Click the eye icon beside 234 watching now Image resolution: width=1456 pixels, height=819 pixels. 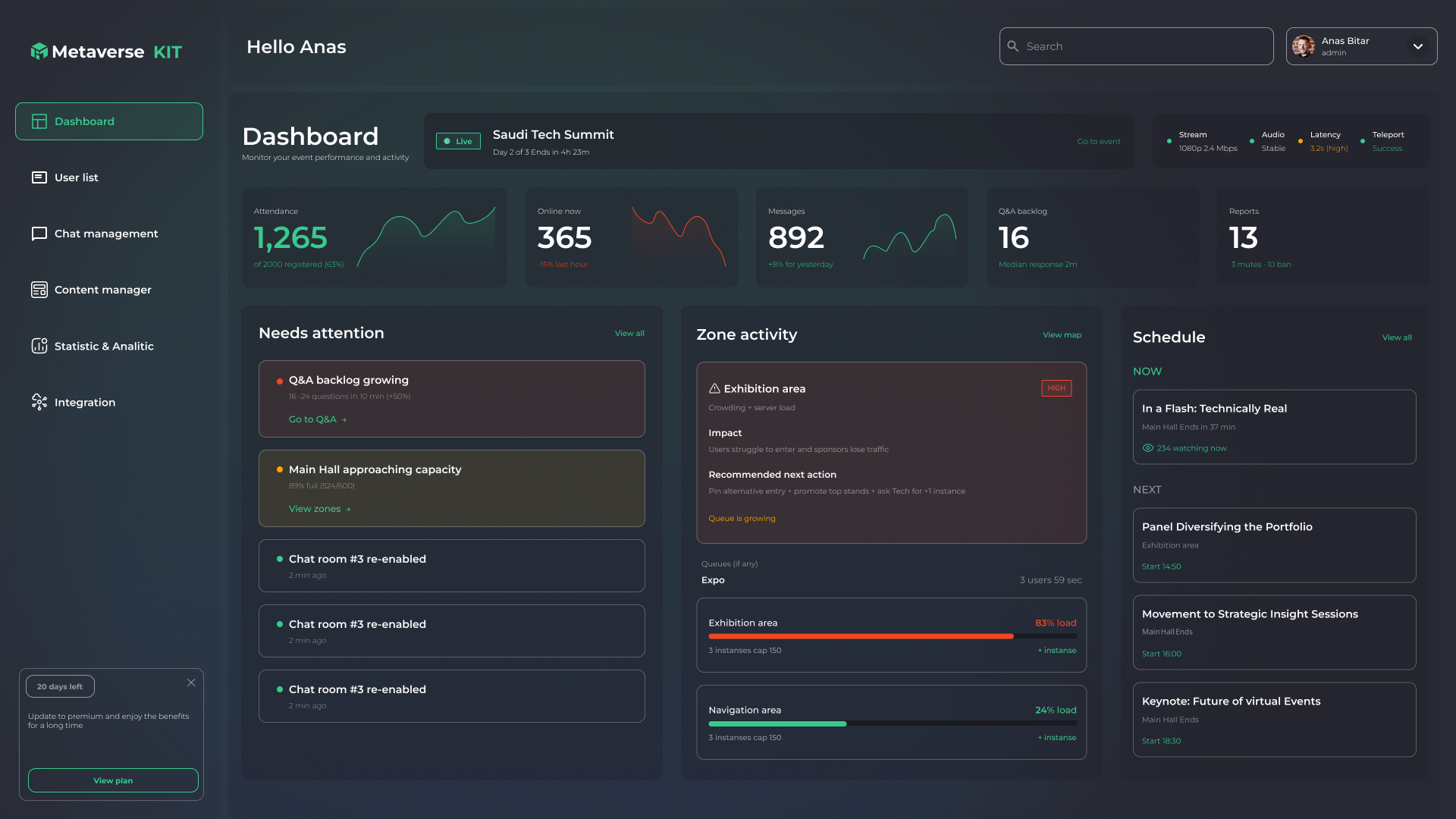click(x=1148, y=448)
